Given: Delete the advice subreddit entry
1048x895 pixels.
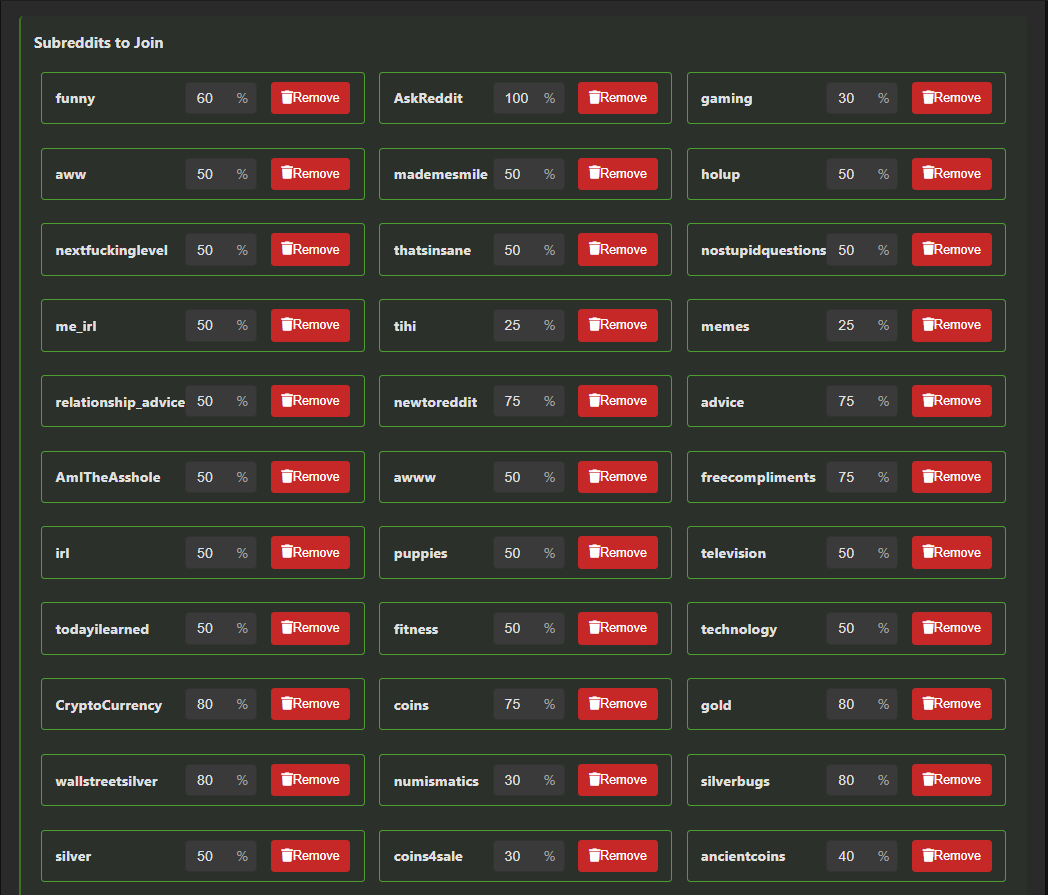Looking at the screenshot, I should point(952,401).
